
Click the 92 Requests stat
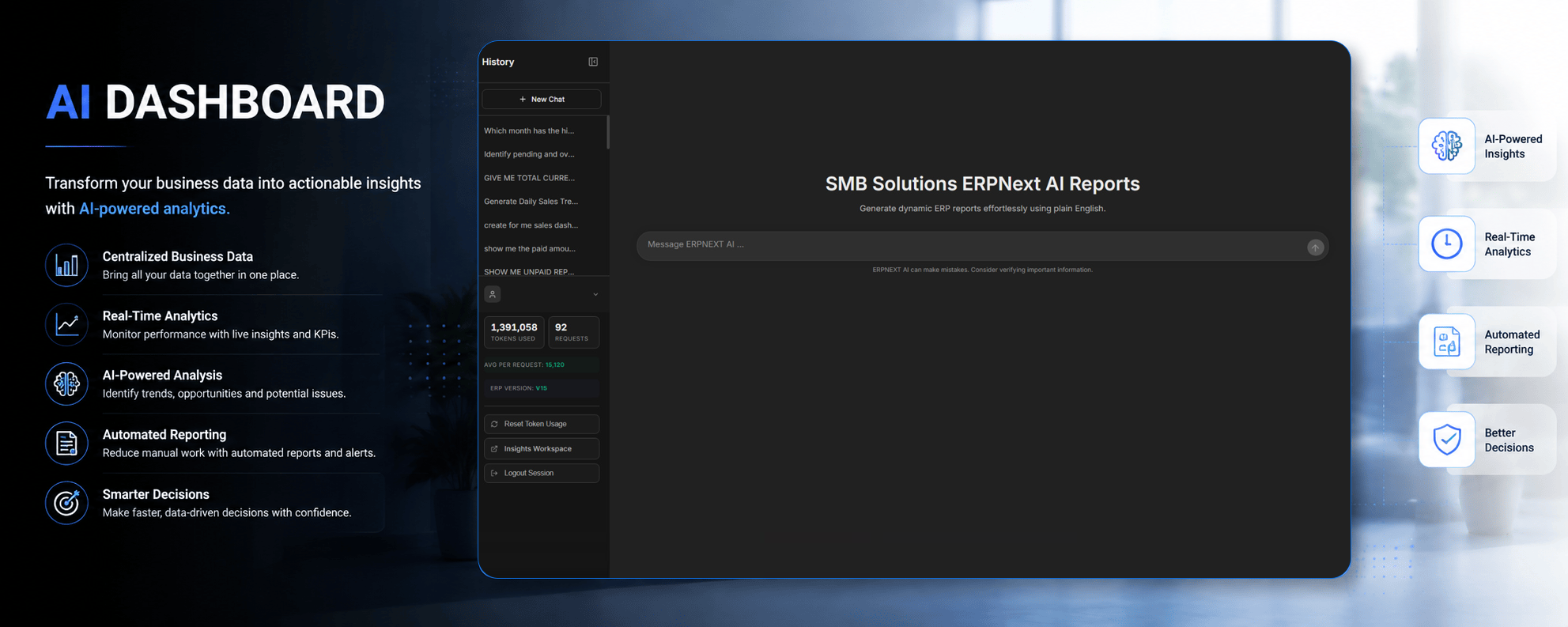(573, 332)
